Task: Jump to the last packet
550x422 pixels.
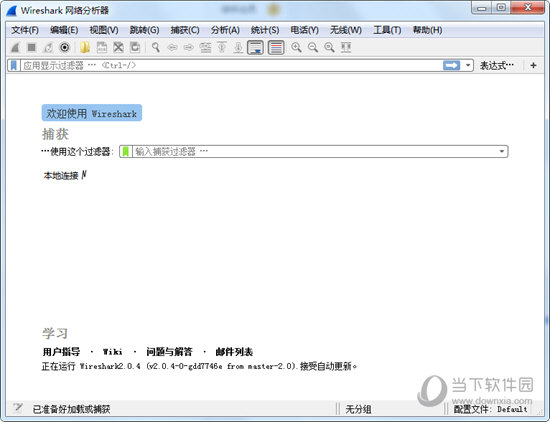Action: pos(238,47)
